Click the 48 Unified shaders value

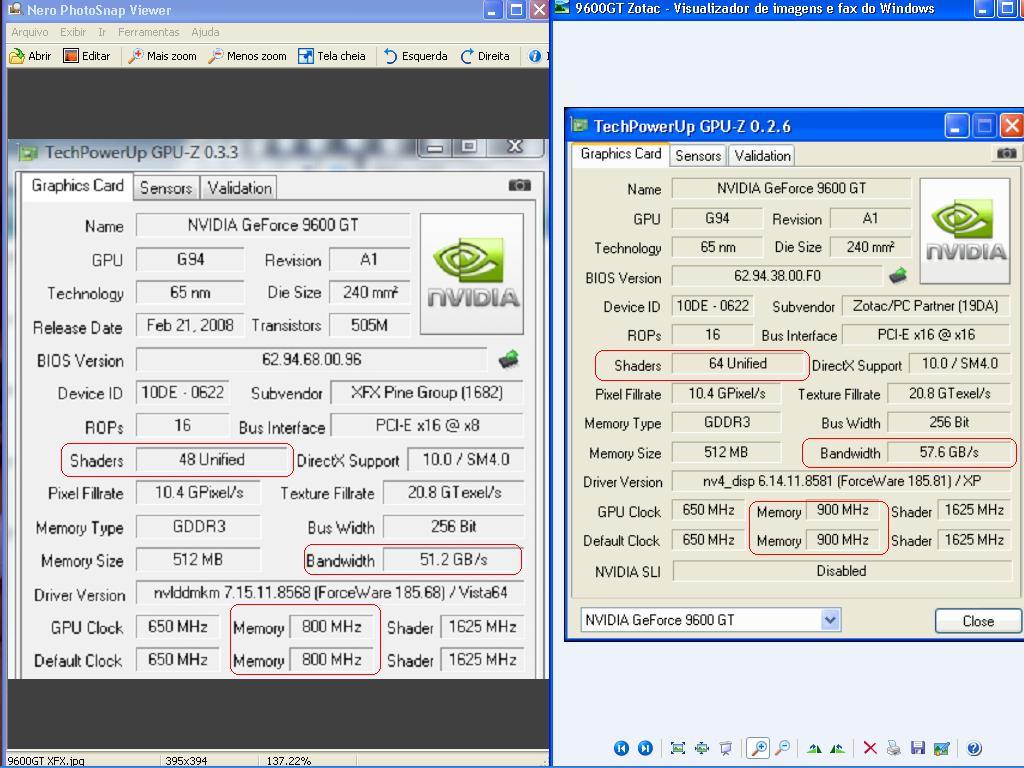click(x=212, y=460)
